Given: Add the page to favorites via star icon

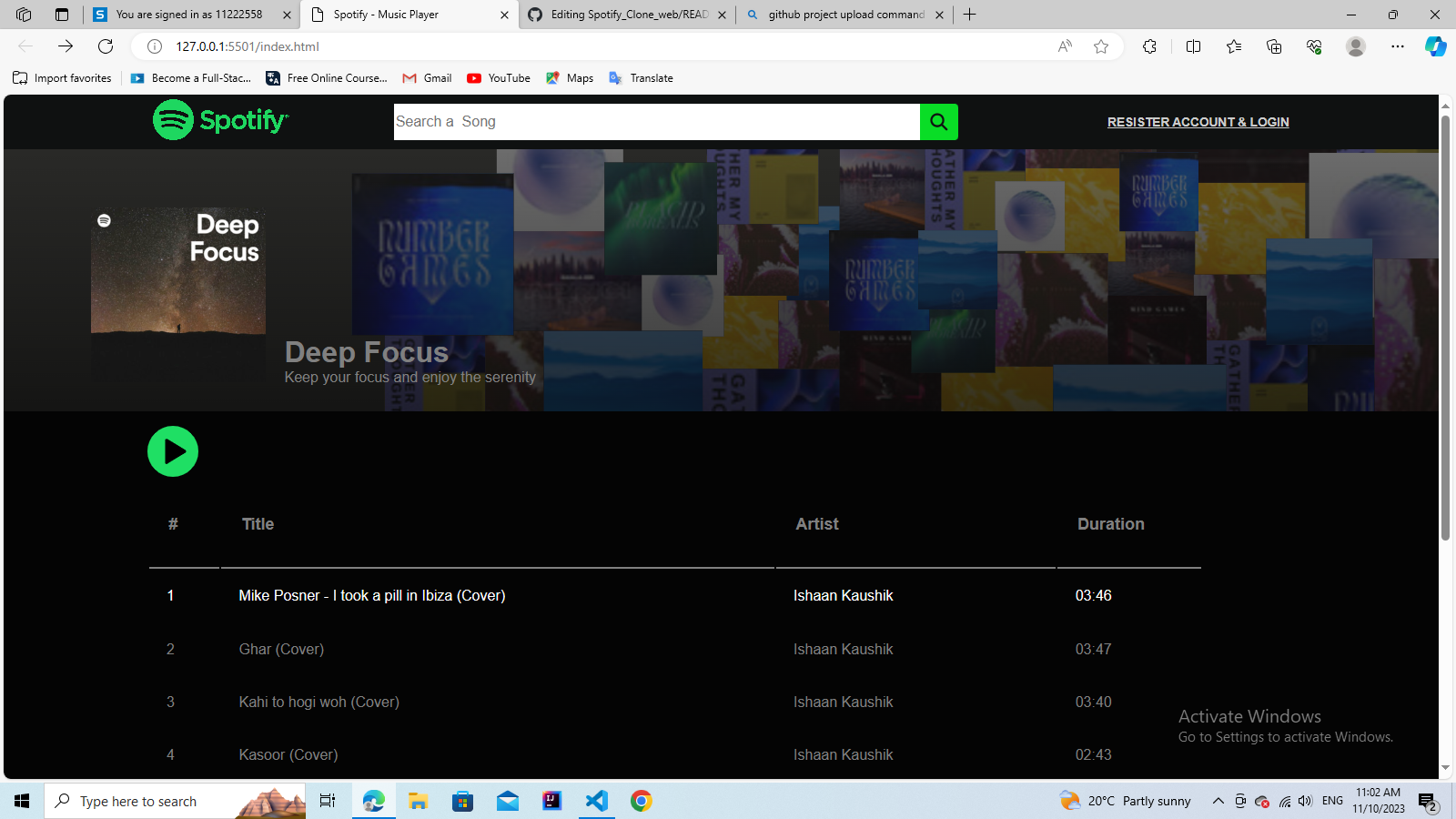Looking at the screenshot, I should (x=1102, y=46).
